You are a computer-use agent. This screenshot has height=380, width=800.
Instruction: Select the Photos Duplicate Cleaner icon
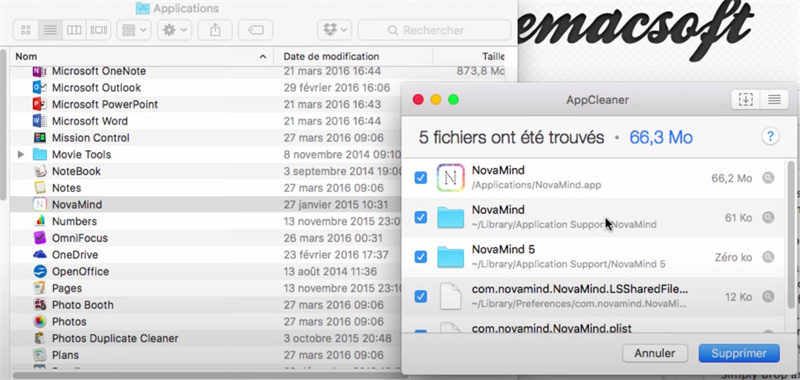point(39,338)
